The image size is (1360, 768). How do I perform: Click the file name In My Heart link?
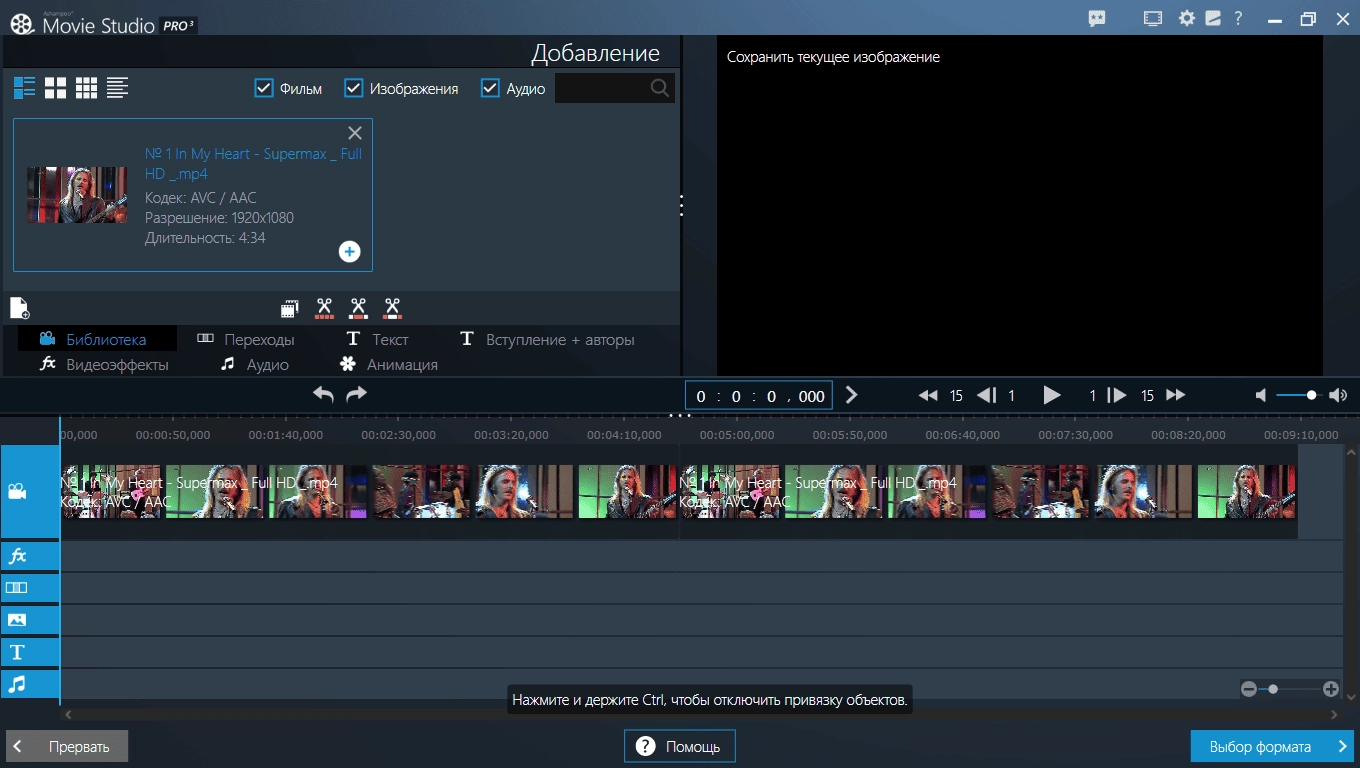(253, 164)
